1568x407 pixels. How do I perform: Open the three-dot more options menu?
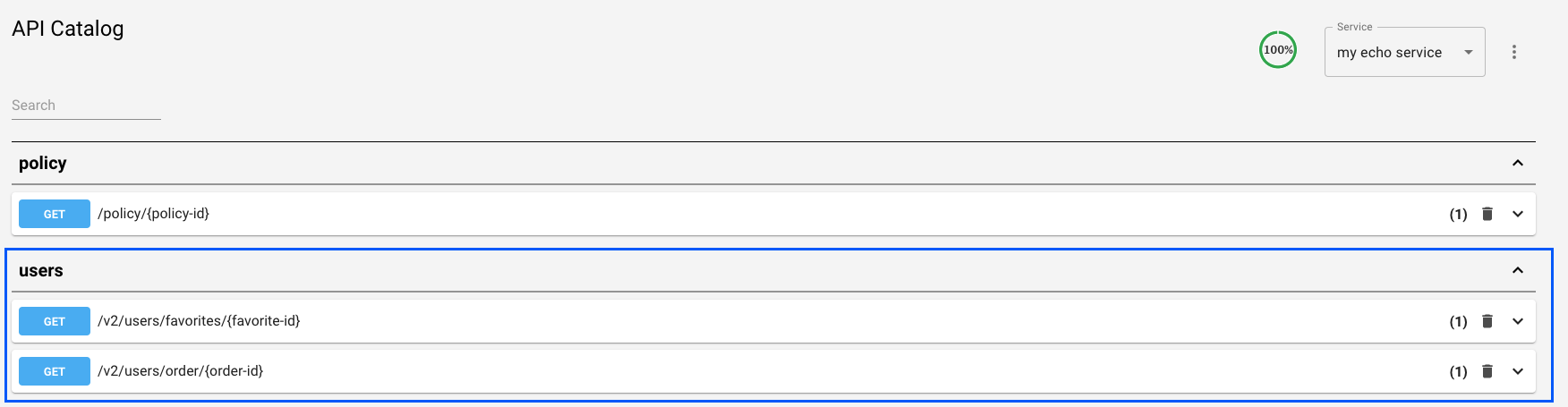tap(1514, 52)
